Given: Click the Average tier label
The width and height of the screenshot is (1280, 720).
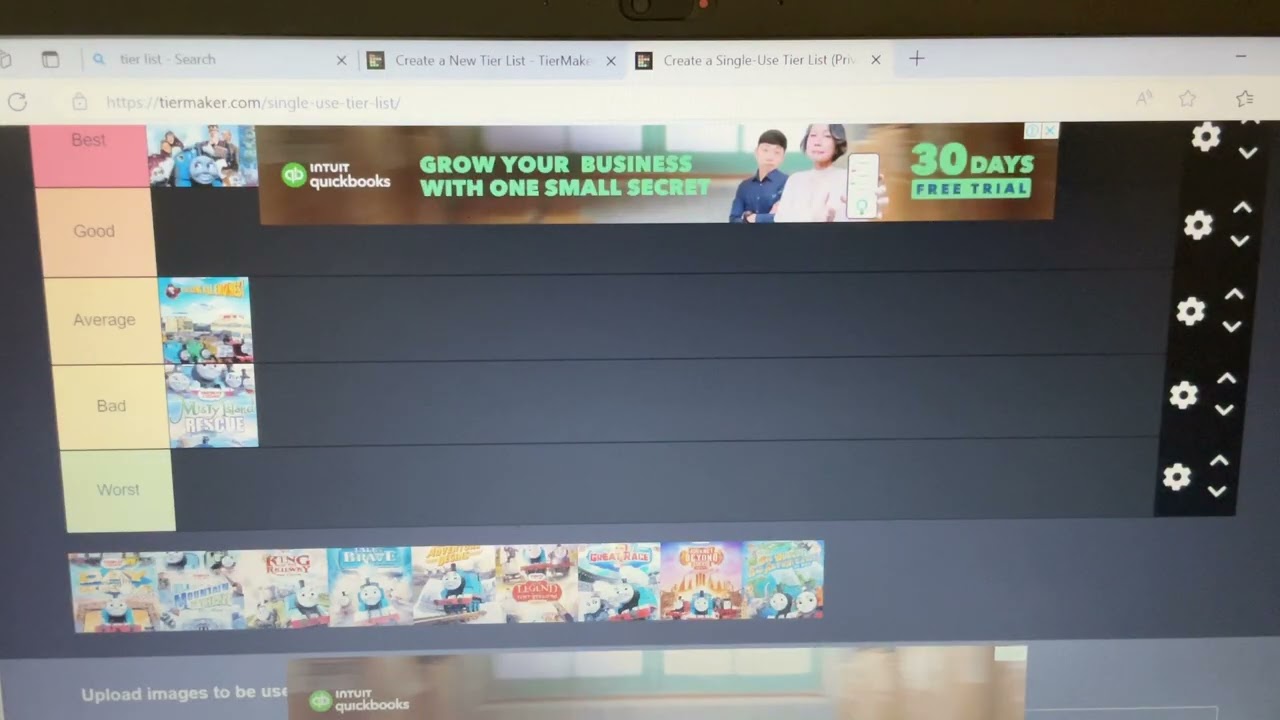Looking at the screenshot, I should pyautogui.click(x=104, y=321).
